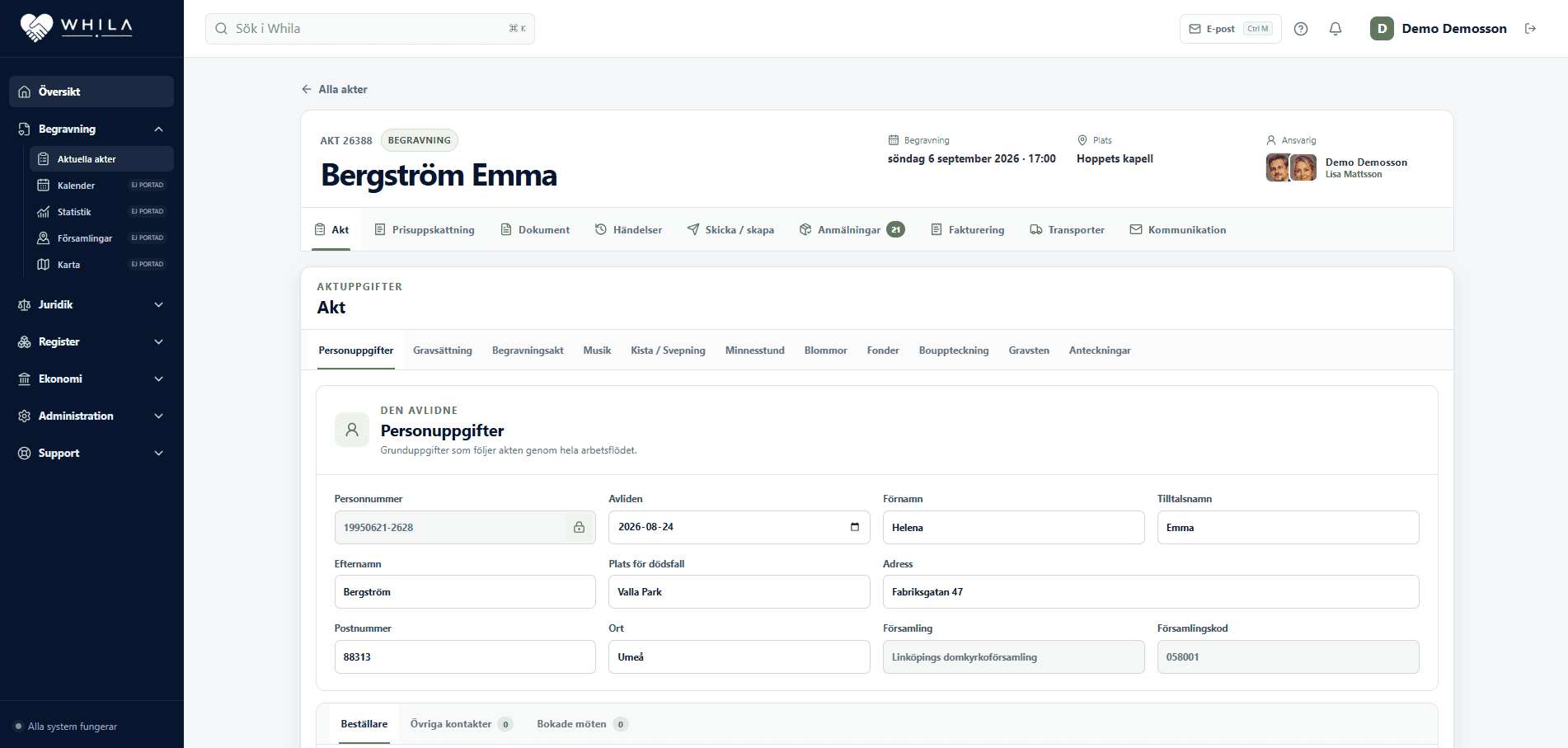Switch to the Dokument tab
The height and width of the screenshot is (748, 1568).
[x=535, y=230]
